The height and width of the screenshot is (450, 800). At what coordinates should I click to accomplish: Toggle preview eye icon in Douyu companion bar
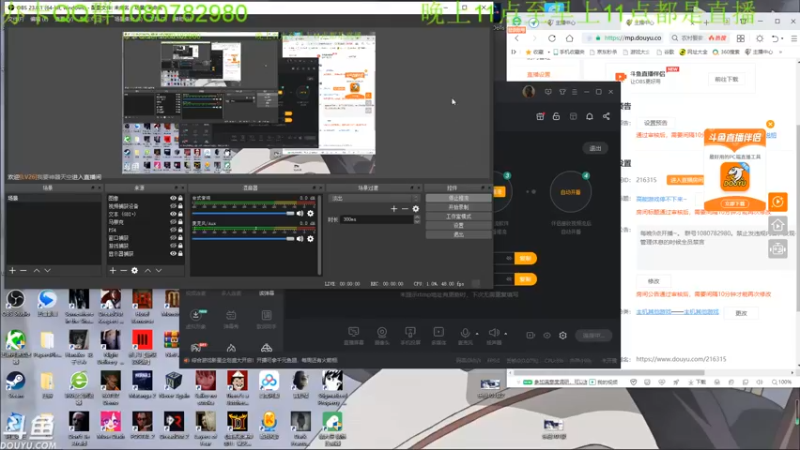547,335
